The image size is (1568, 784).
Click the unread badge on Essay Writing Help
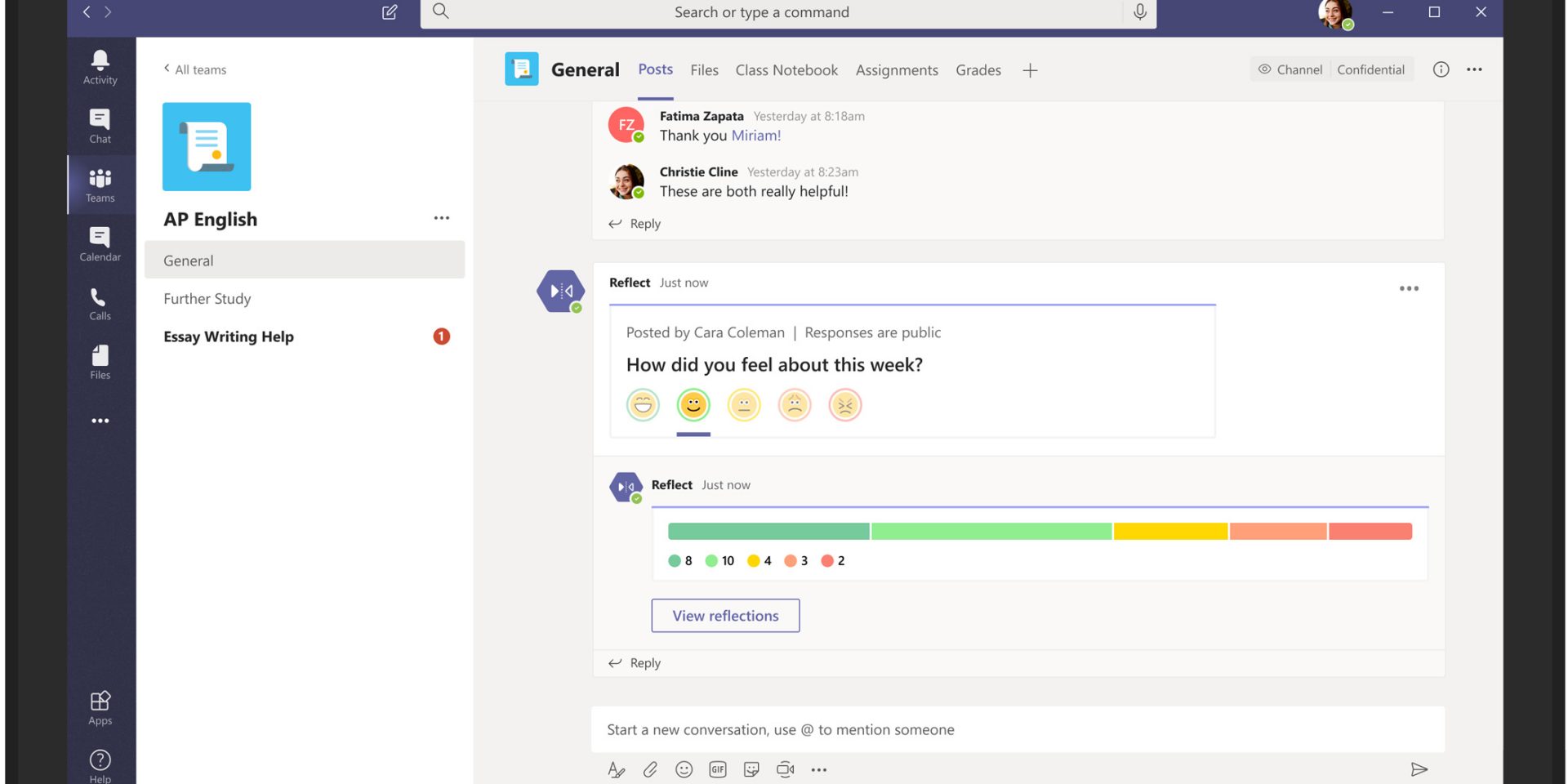442,336
